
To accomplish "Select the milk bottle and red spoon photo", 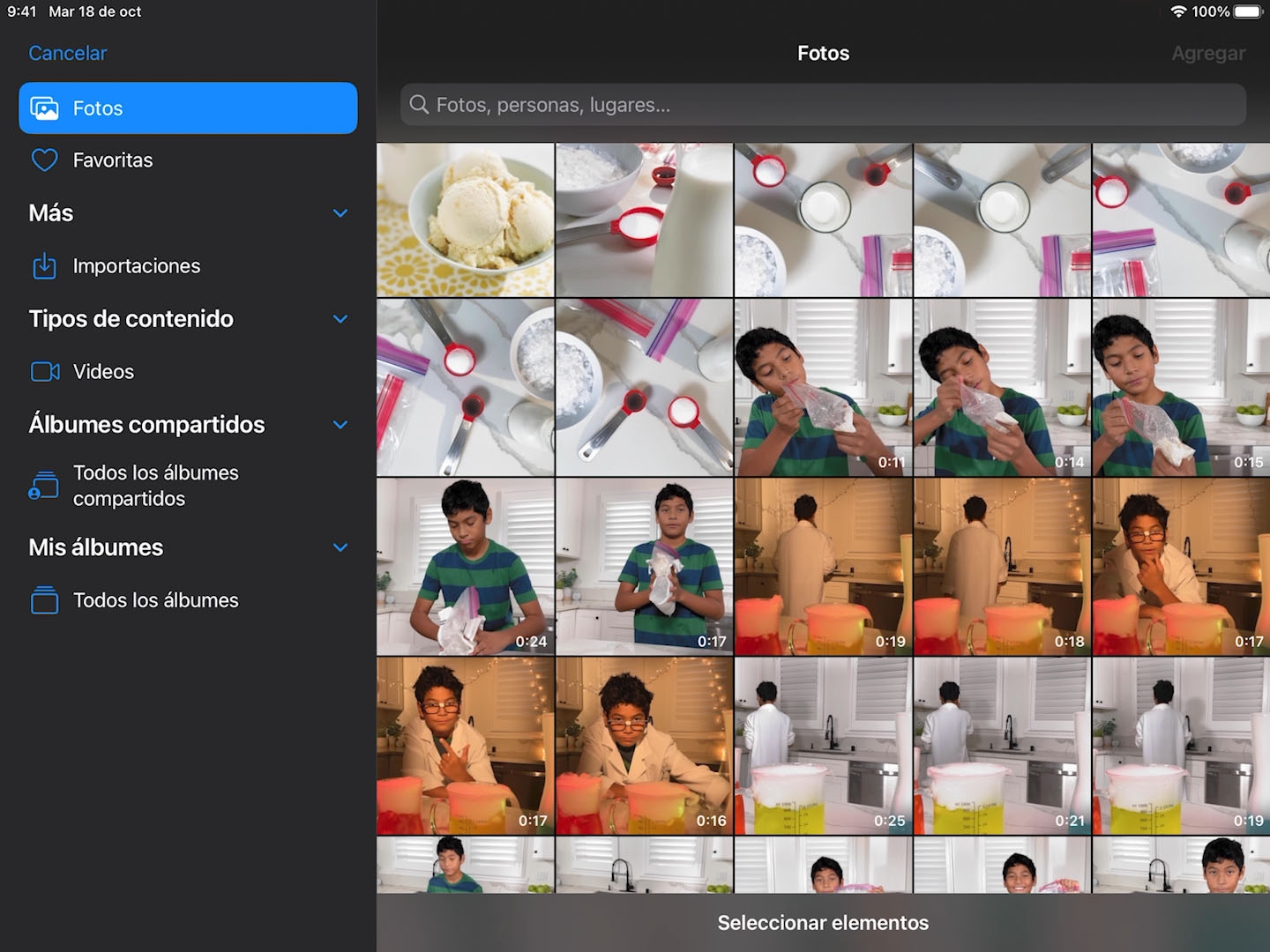I will pyautogui.click(x=644, y=219).
